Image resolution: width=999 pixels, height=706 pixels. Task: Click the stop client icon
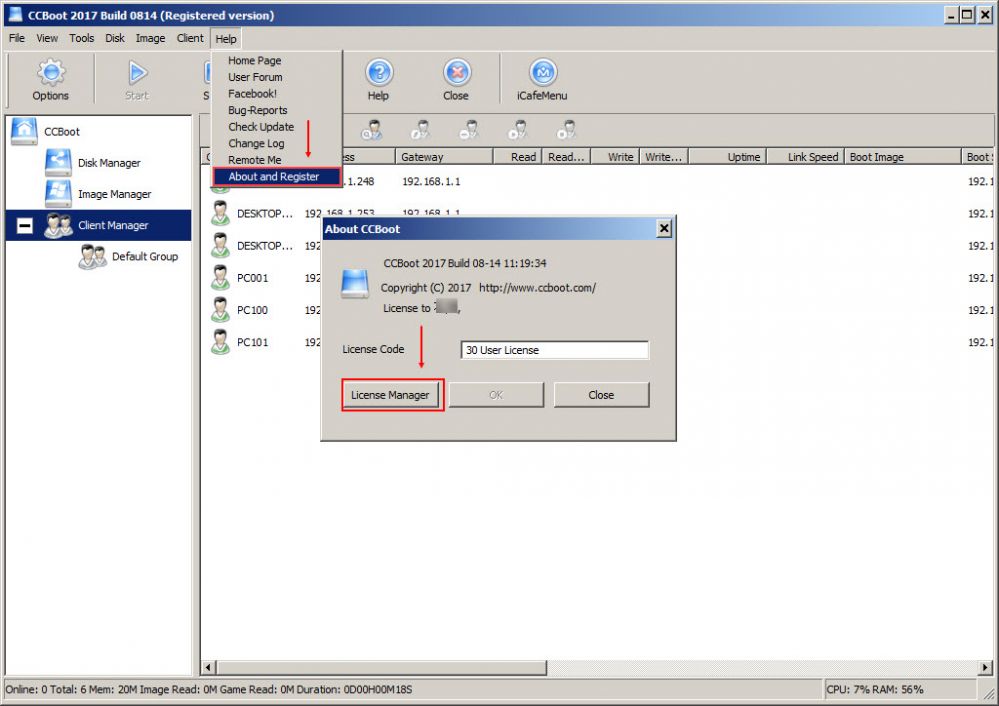tap(566, 130)
